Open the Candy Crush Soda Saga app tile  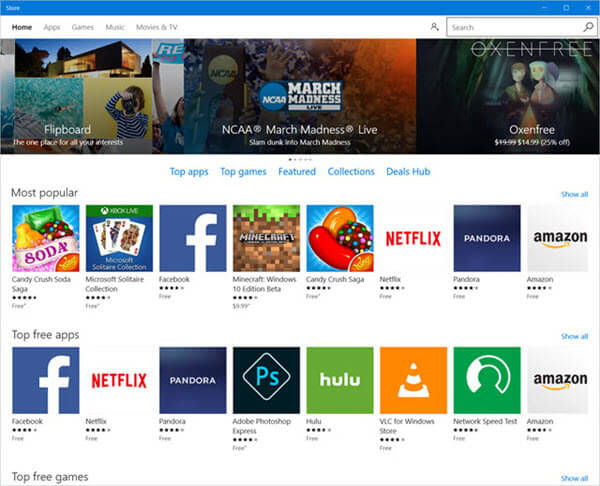coord(46,238)
